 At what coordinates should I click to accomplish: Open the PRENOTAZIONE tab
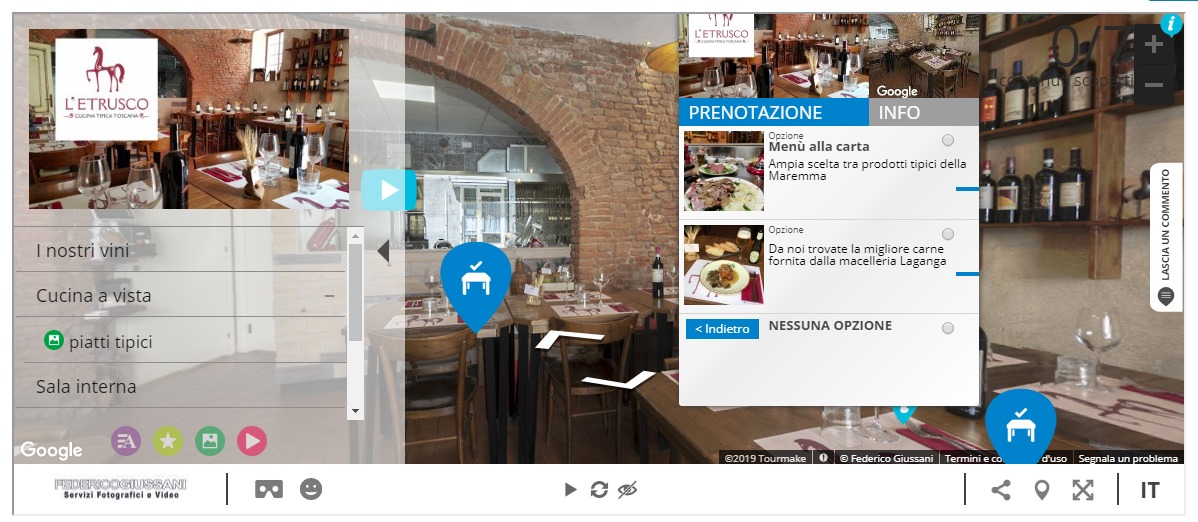(x=773, y=112)
